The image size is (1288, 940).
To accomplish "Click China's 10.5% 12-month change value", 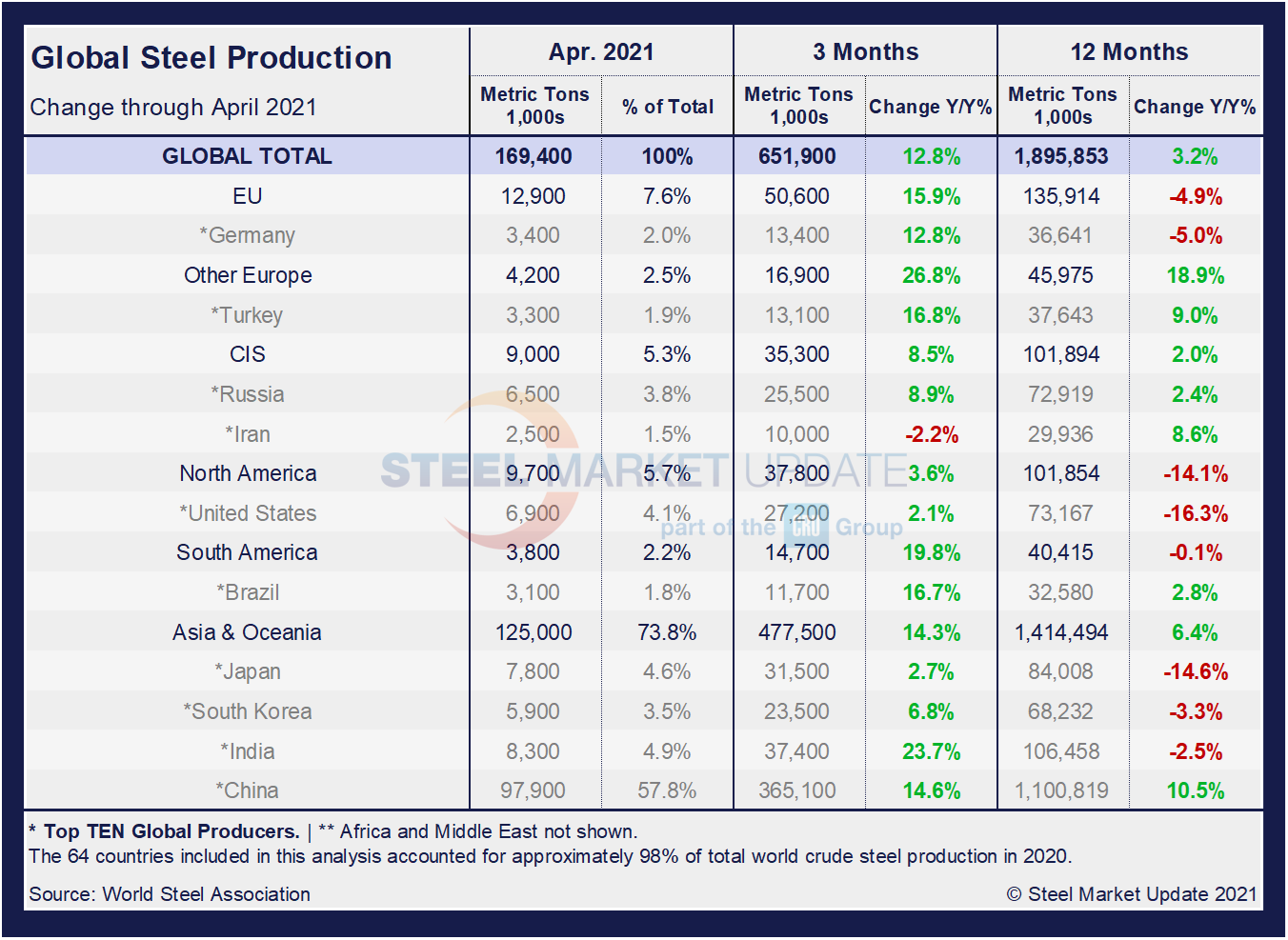I will tap(1195, 790).
